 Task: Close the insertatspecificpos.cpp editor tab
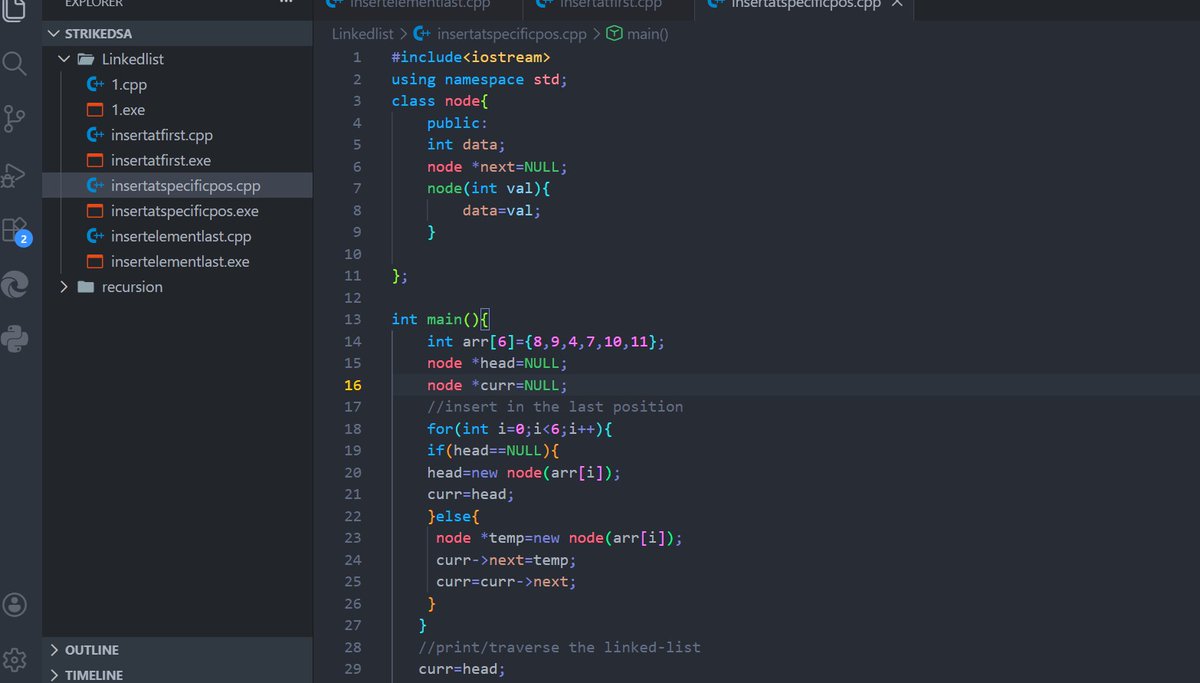pyautogui.click(x=897, y=4)
